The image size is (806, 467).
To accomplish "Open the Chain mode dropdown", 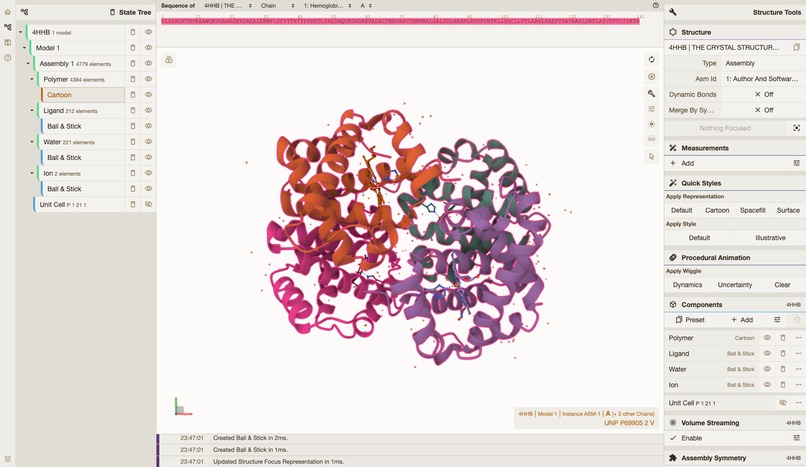I will click(x=277, y=6).
